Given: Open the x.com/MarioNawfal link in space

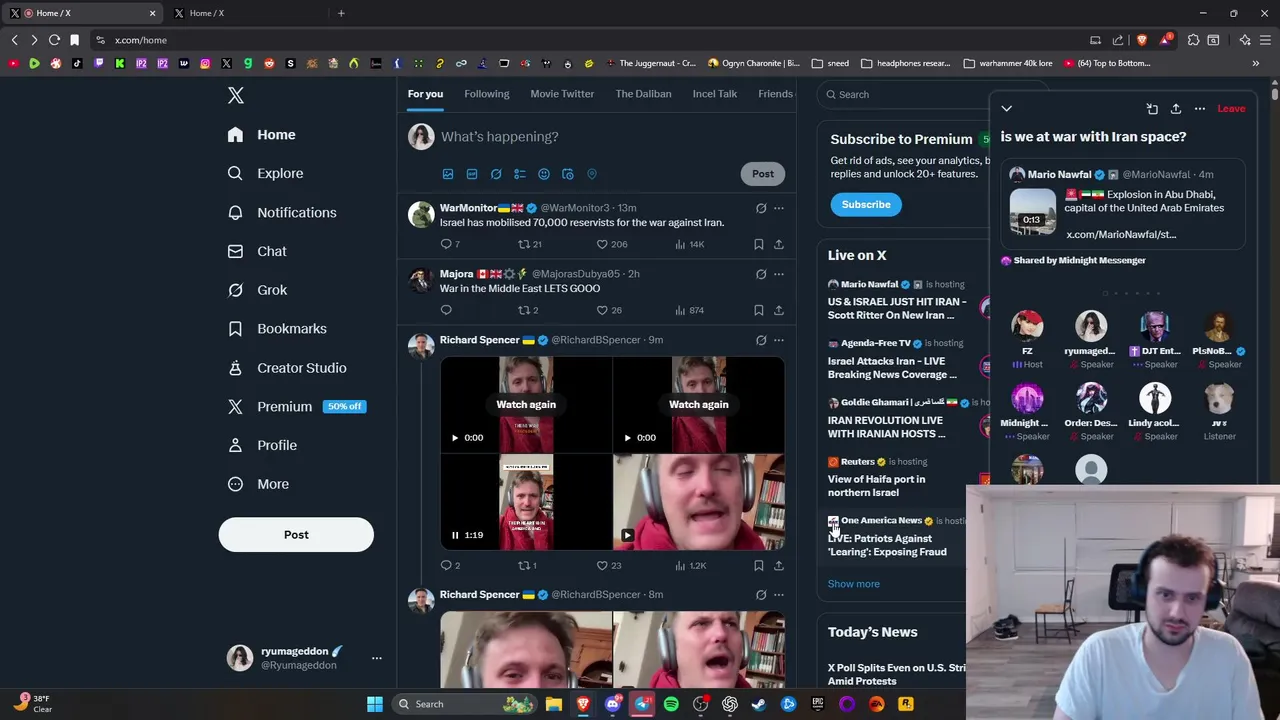Looking at the screenshot, I should click(x=1121, y=234).
